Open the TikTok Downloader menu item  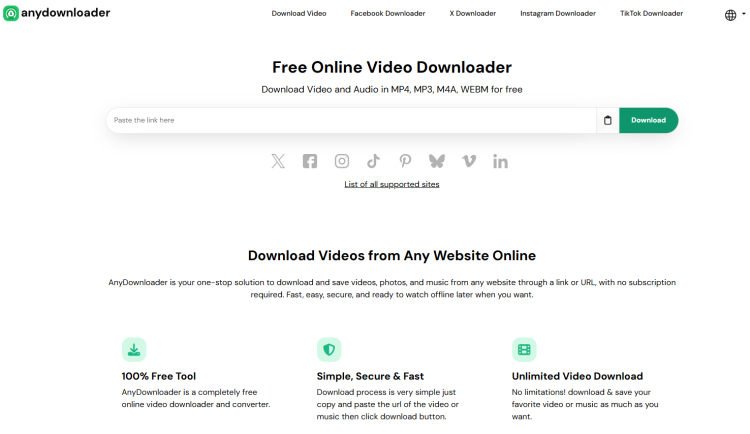[x=651, y=13]
